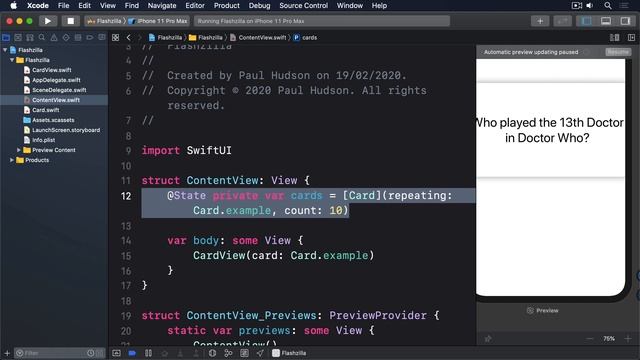Open the Source Control menu
The image size is (640, 360).
click(303, 6)
